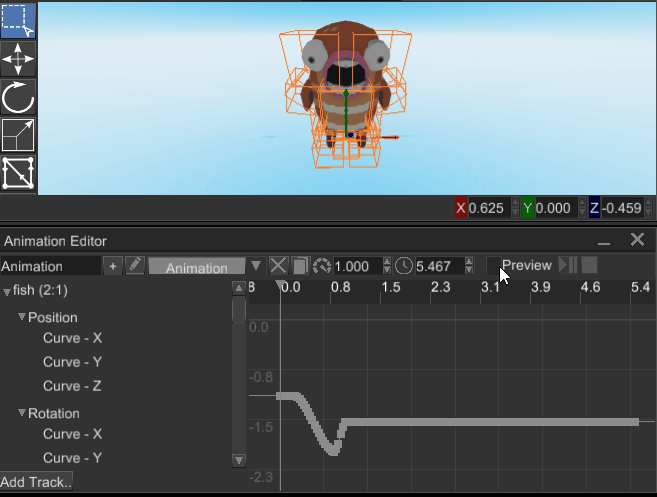Open the Animation selector dropdown

pos(256,266)
